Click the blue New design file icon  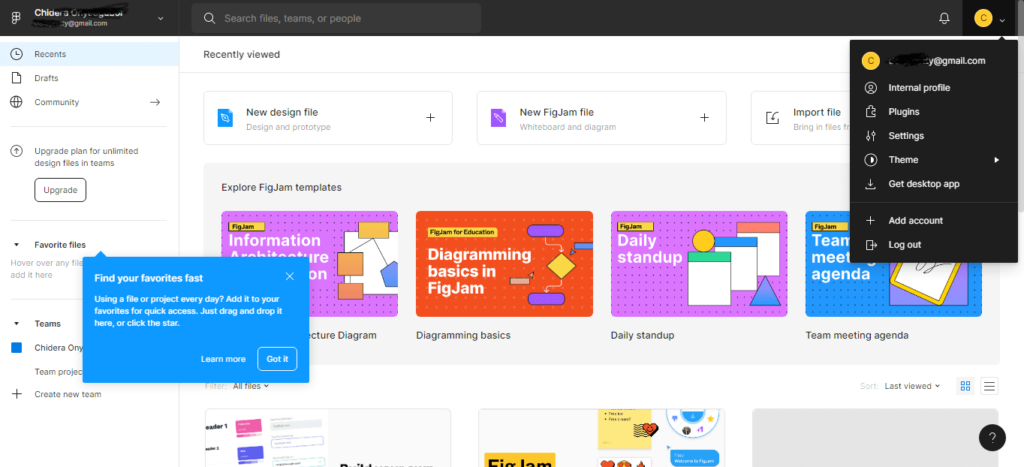(x=225, y=118)
